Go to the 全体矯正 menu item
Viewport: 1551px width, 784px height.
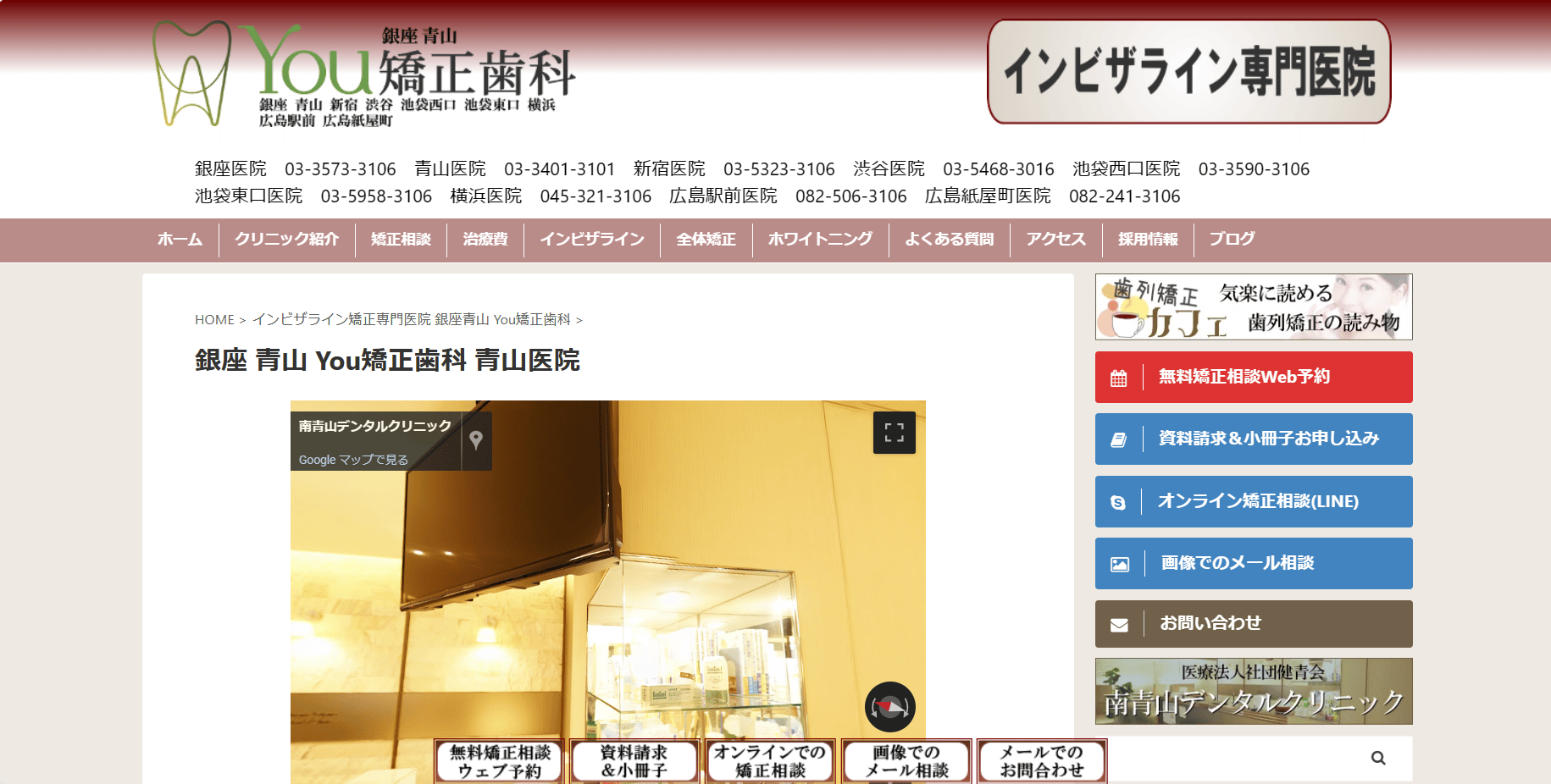click(706, 240)
